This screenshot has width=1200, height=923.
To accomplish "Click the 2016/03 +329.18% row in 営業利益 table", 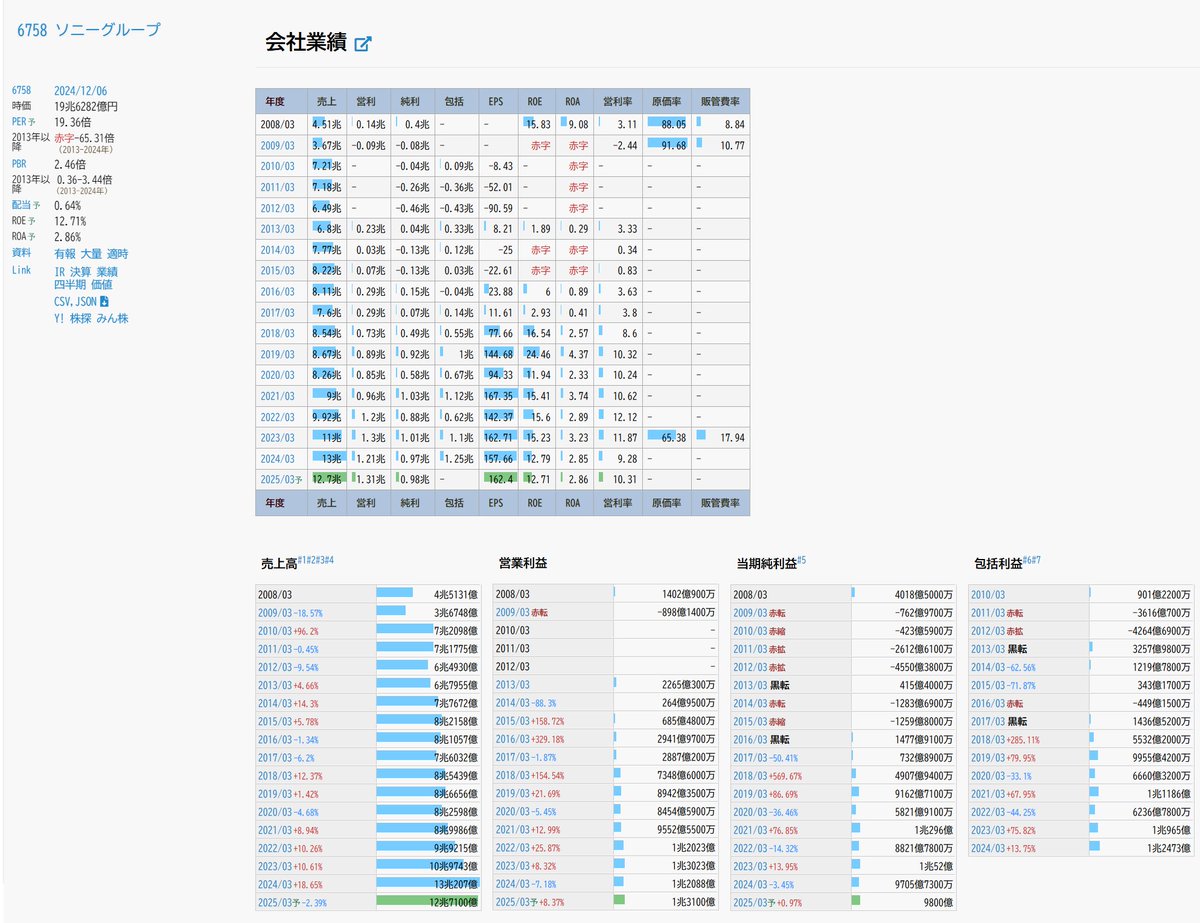I will coord(606,738).
